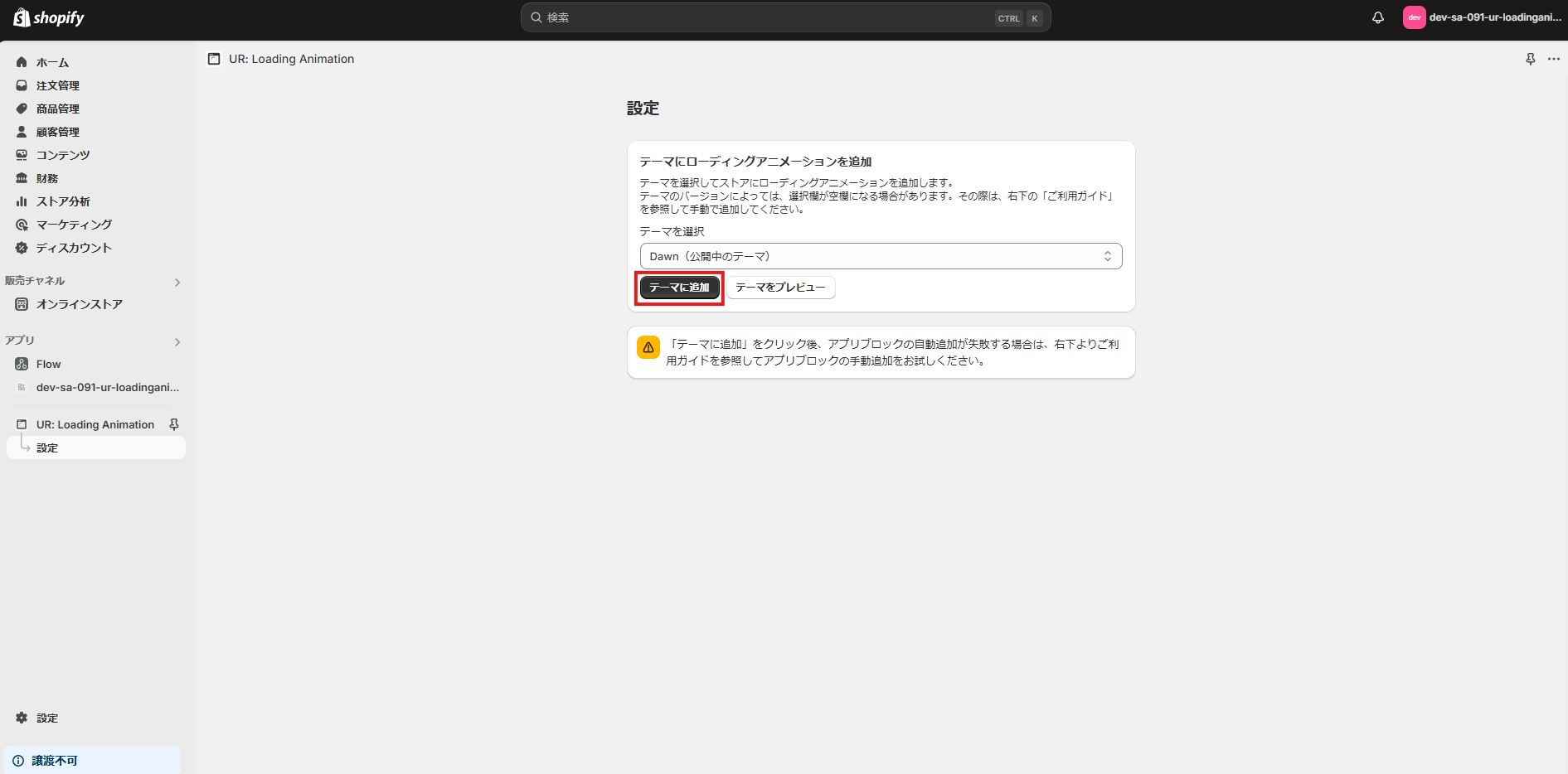Open the オンラインストア channel

pyautogui.click(x=79, y=303)
